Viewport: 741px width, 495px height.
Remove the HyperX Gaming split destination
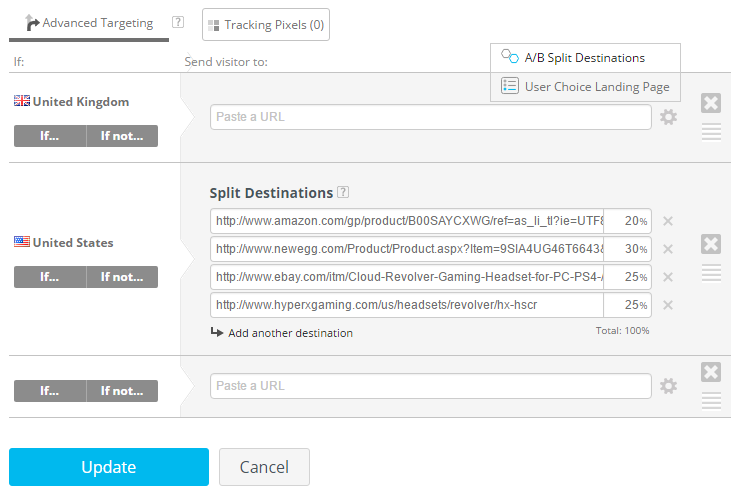point(668,305)
